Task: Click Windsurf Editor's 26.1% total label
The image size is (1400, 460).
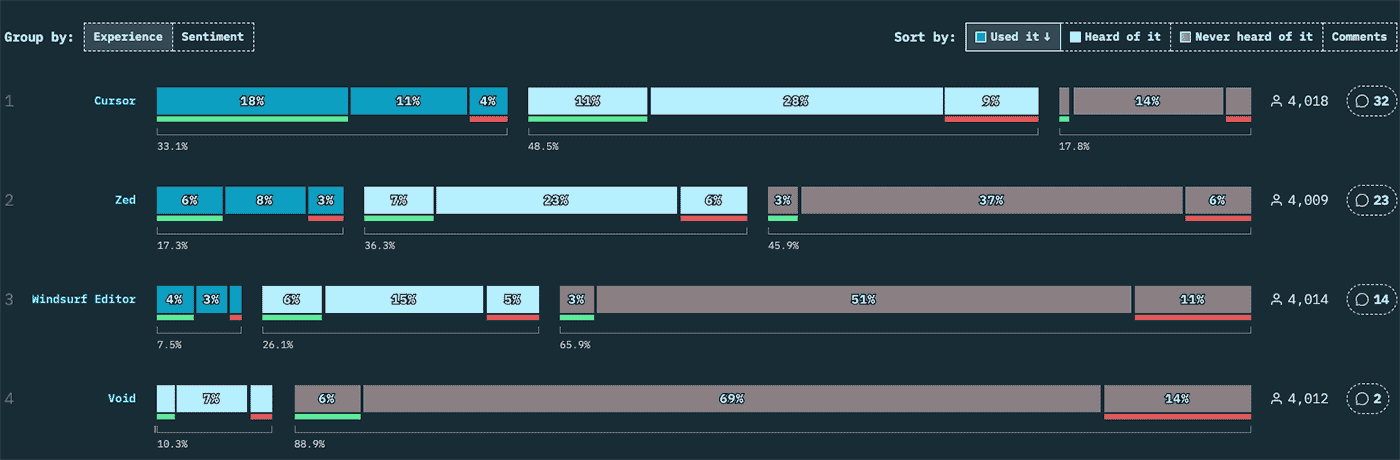Action: (277, 344)
